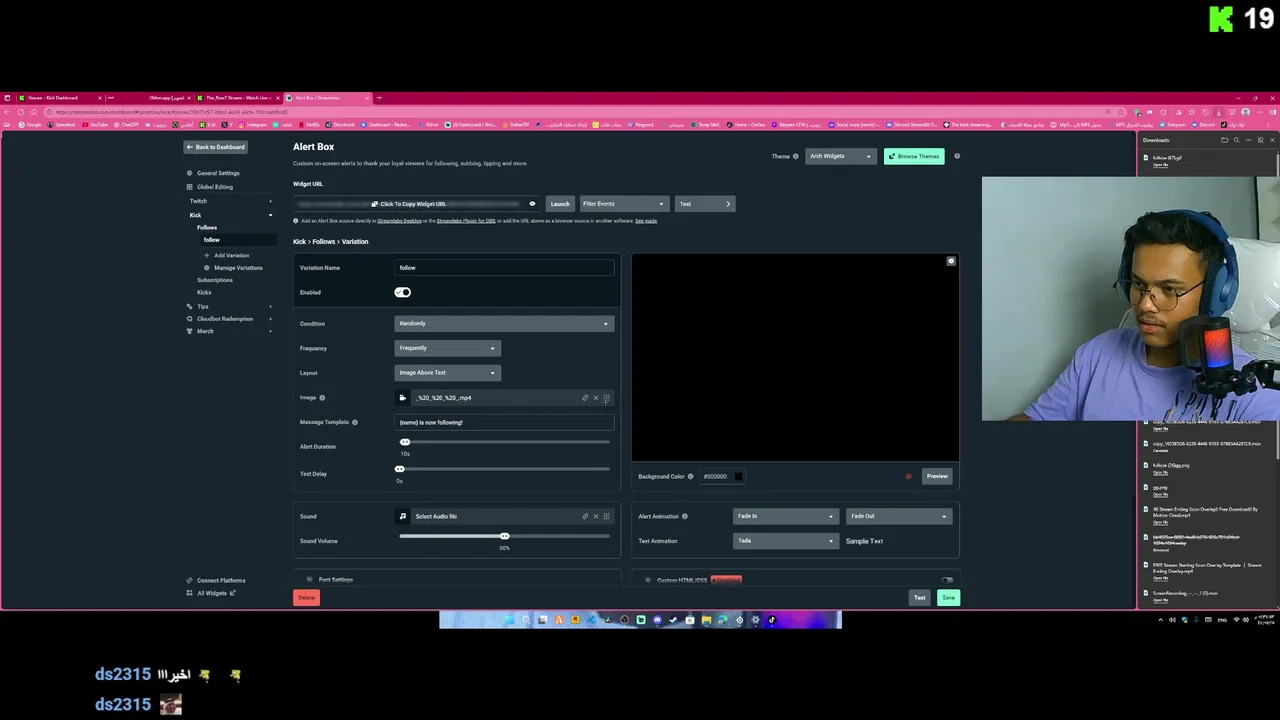Click the music note icon in Sound row
This screenshot has height=720, width=1280.
[403, 517]
